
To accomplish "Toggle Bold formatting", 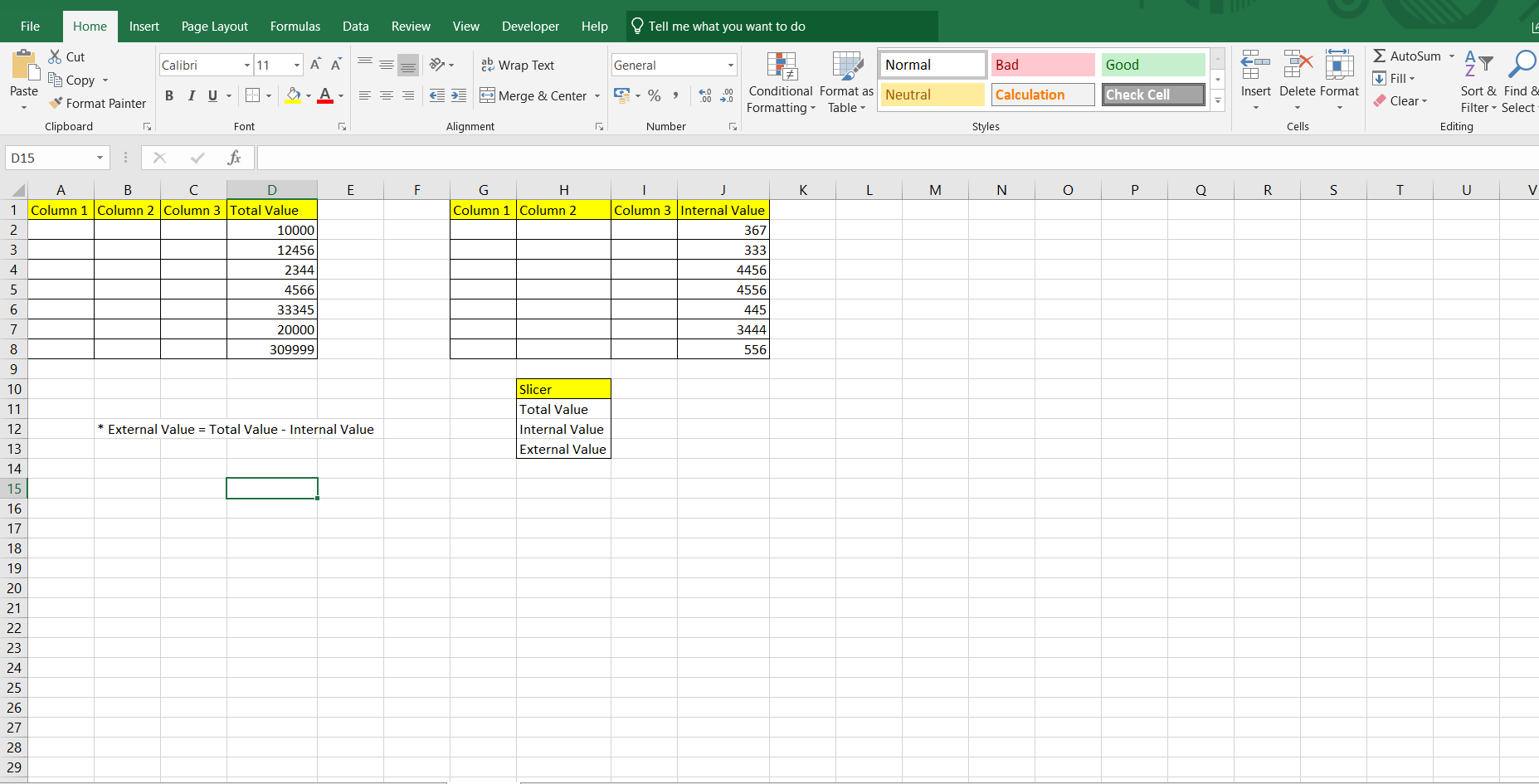I will point(169,95).
